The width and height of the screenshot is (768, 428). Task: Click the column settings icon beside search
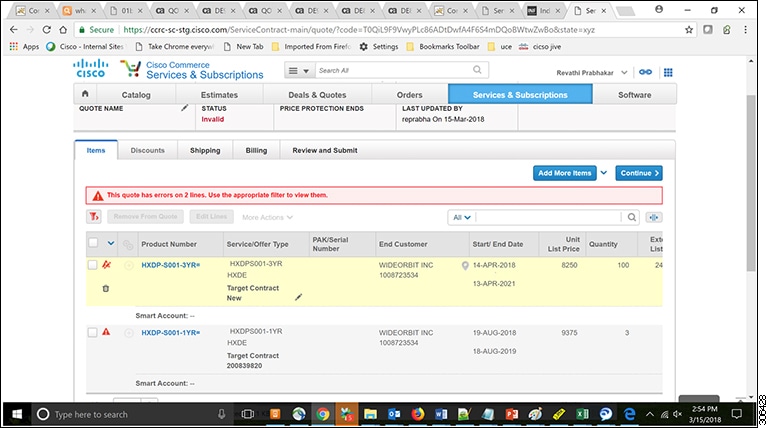654,217
